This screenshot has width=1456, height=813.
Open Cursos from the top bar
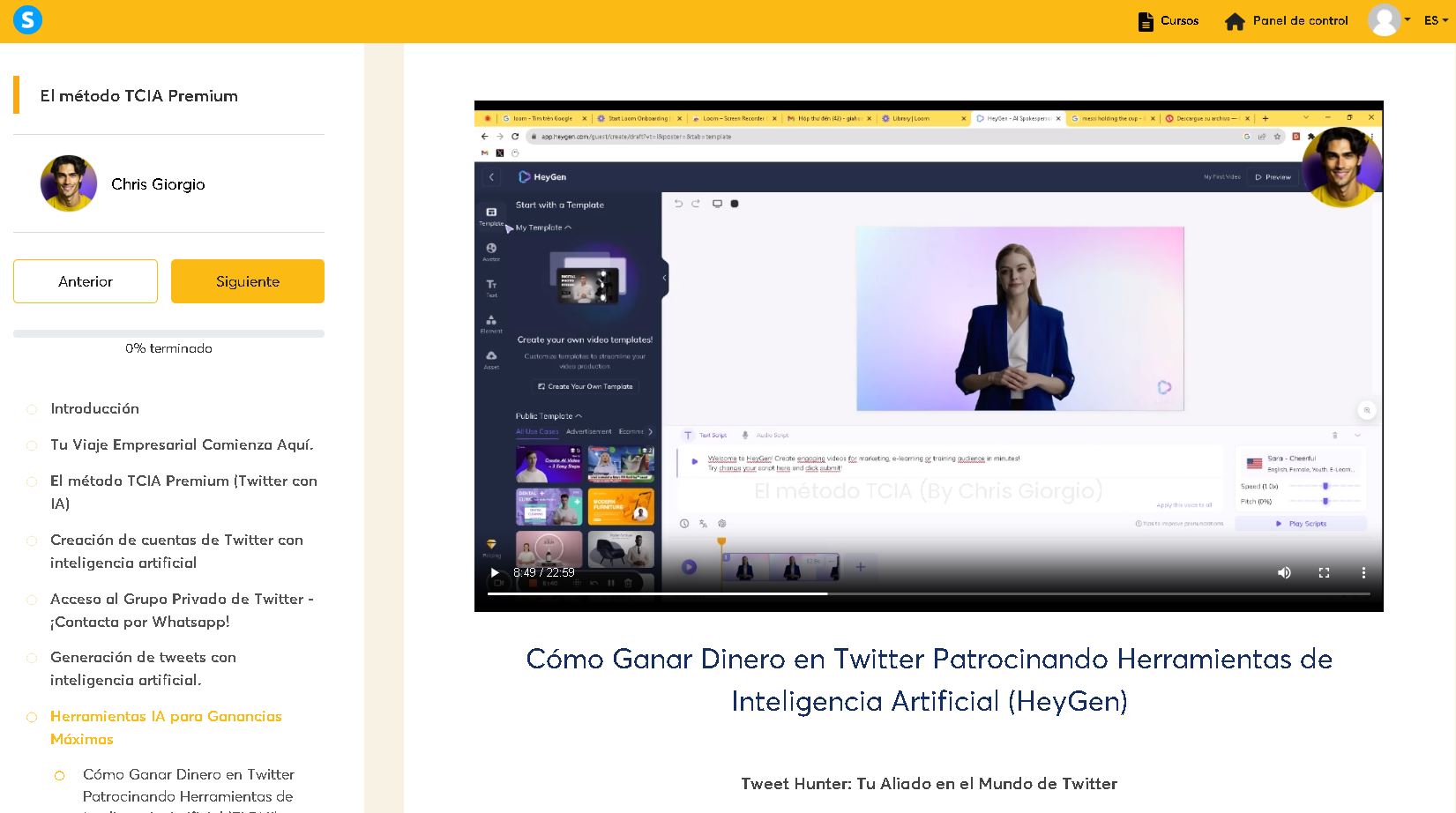click(x=1169, y=21)
